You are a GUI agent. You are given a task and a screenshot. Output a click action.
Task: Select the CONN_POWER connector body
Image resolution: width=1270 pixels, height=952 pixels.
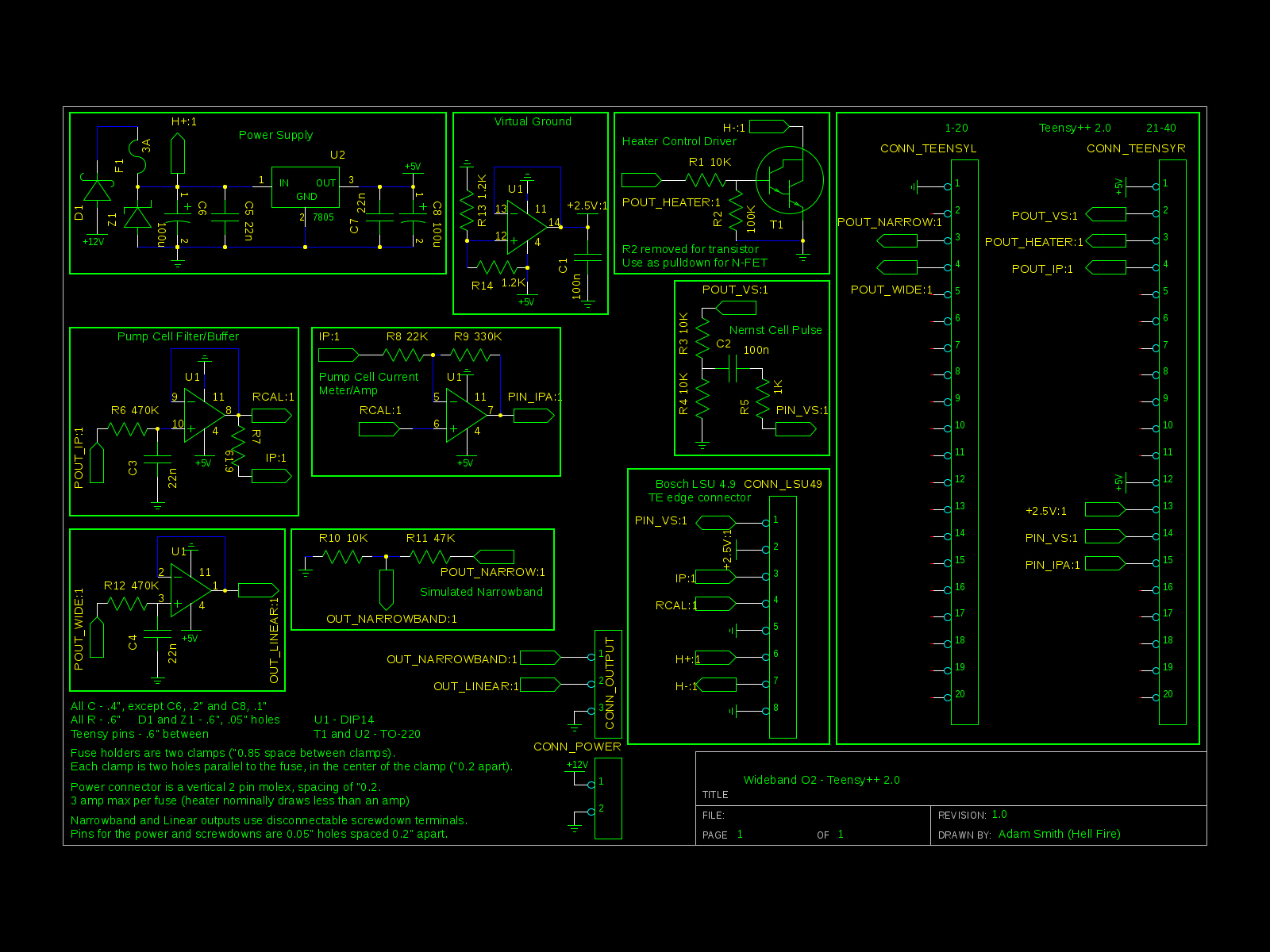(608, 798)
